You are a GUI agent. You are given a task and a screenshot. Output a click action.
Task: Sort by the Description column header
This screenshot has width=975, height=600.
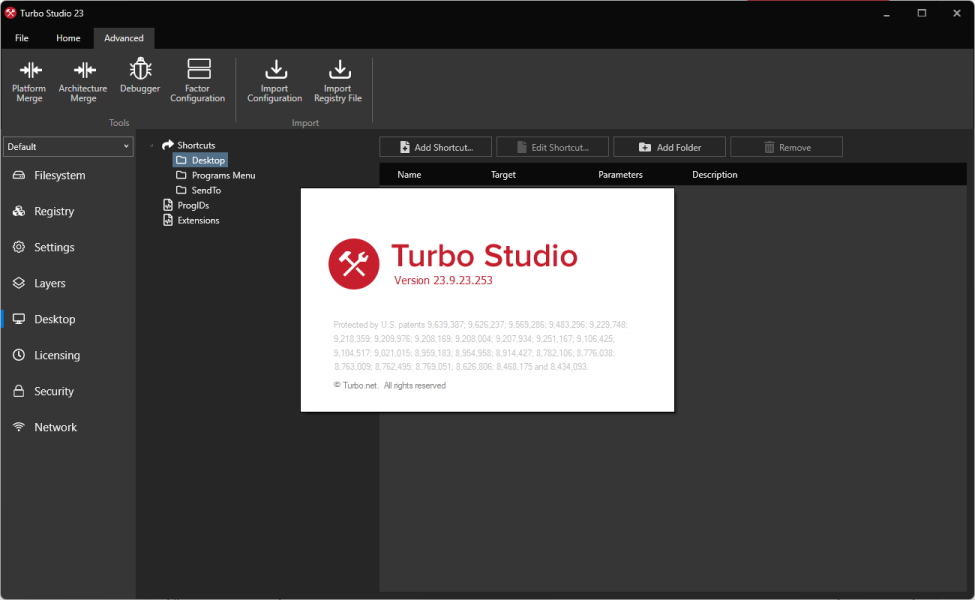pos(715,175)
